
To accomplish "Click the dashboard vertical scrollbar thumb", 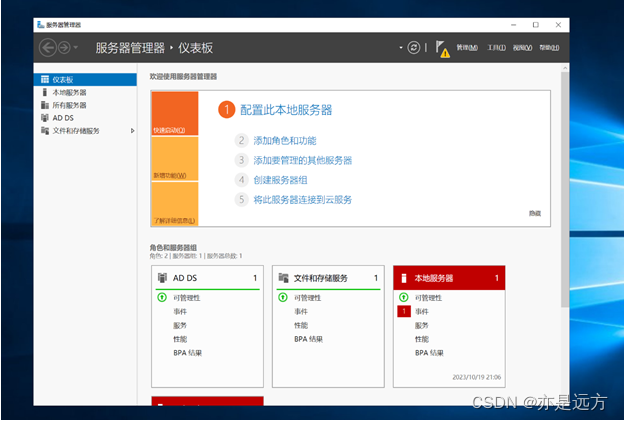I will point(565,189).
